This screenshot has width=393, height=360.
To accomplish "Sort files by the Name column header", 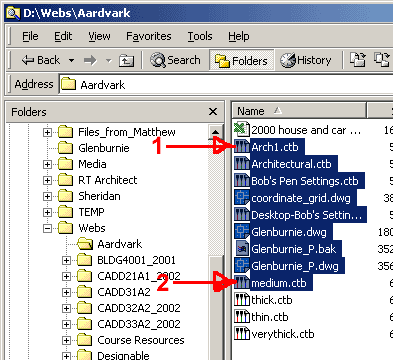I will pos(299,111).
